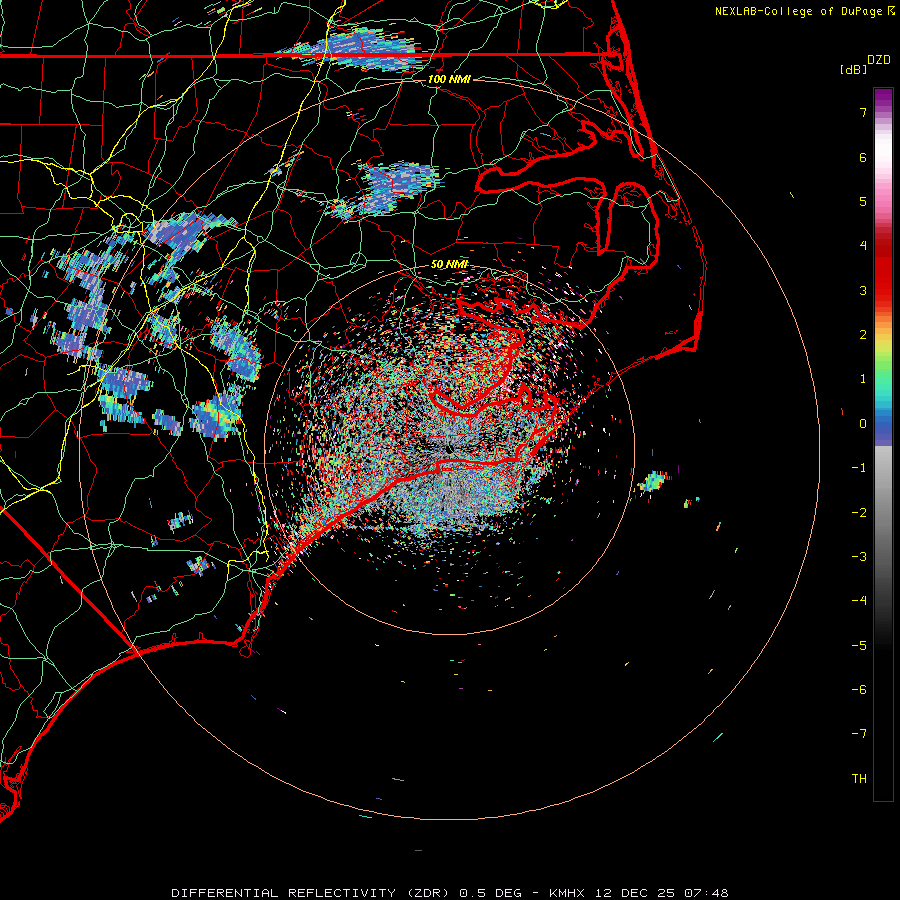900x900 pixels.
Task: Click the purple top of the ZDR color bar
Action: pyautogui.click(x=883, y=98)
